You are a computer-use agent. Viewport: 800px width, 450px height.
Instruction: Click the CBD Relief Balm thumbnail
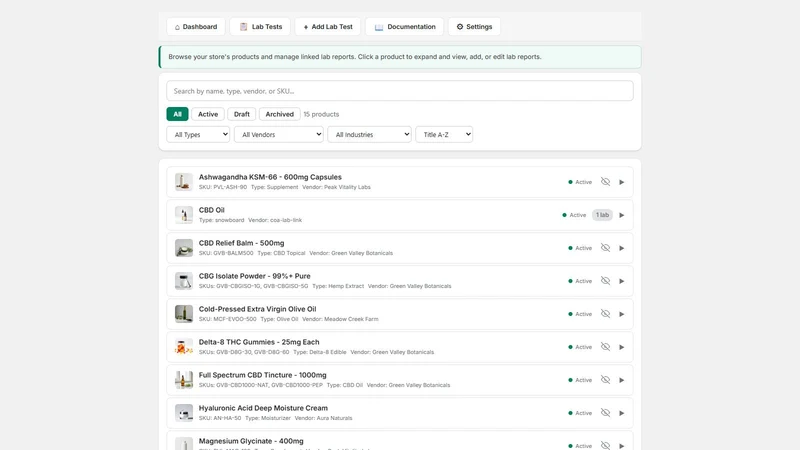(184, 248)
